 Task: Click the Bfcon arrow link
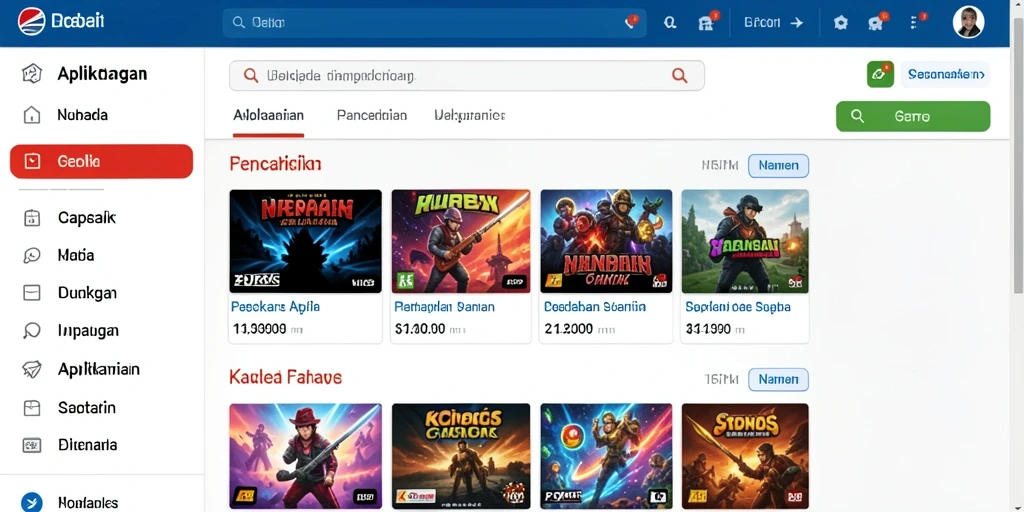(773, 22)
